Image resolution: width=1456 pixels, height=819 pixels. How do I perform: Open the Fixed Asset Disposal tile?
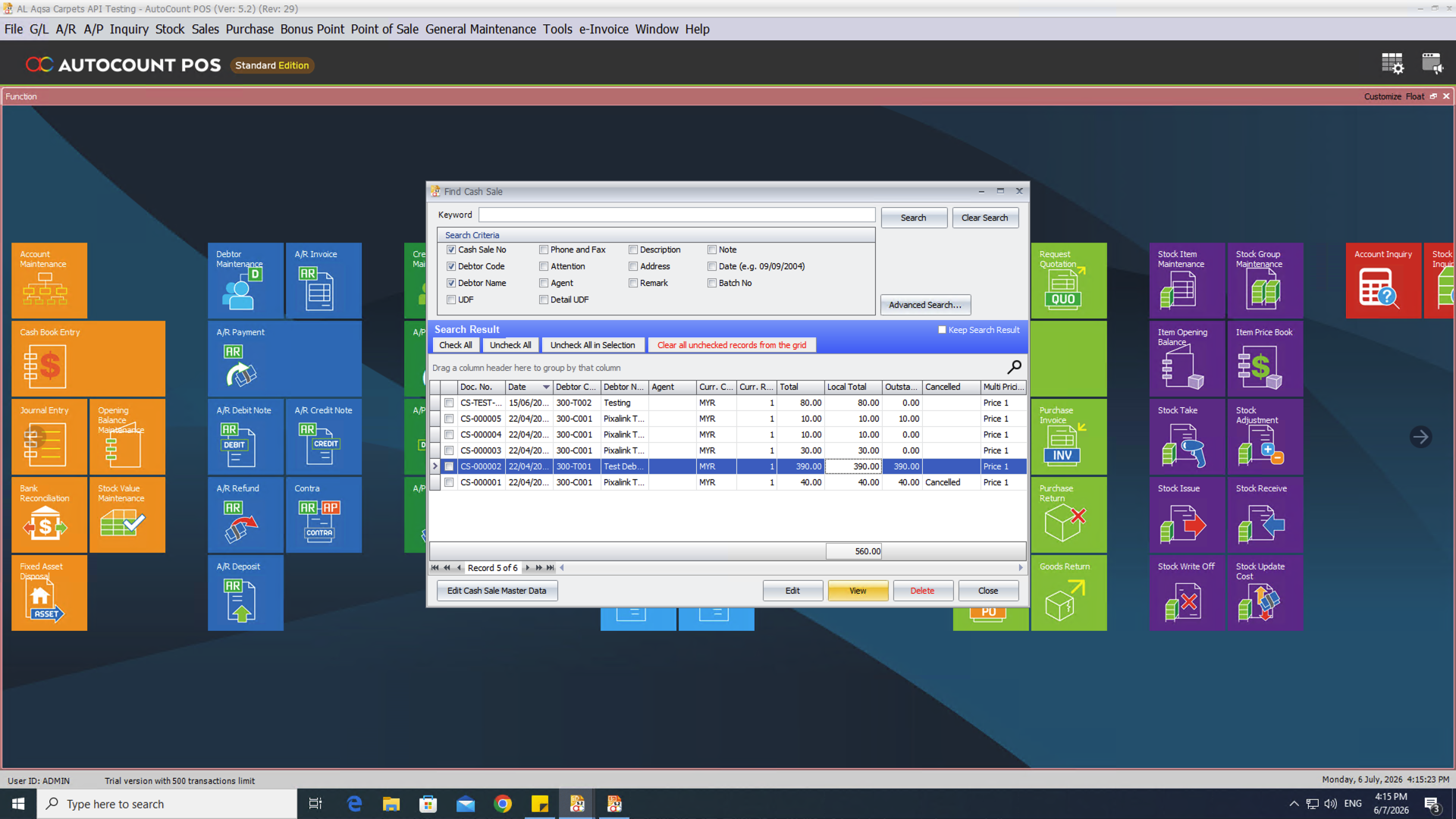pos(49,593)
